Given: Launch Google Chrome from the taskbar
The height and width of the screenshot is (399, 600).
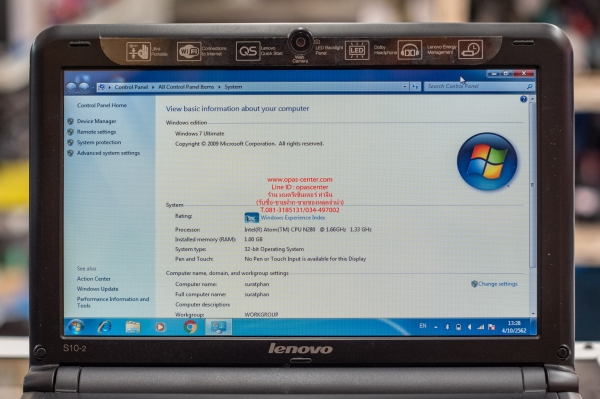Looking at the screenshot, I should coord(190,327).
